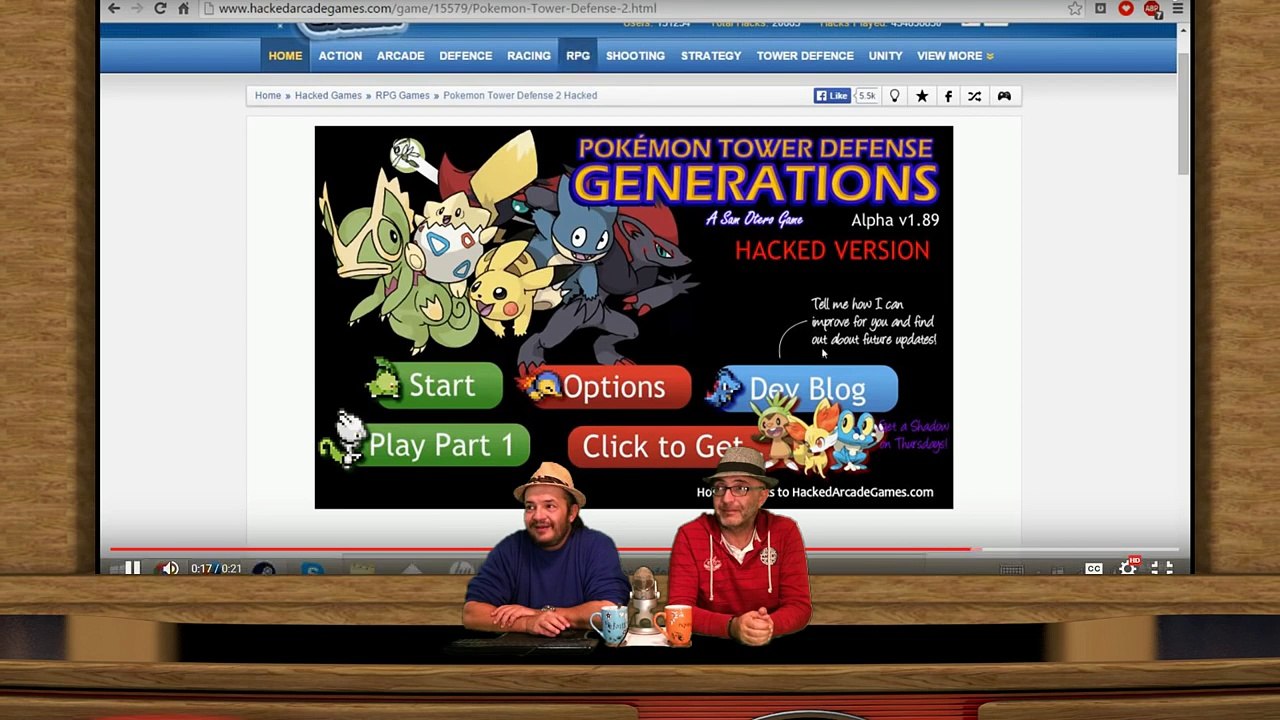Click the RPG Games breadcrumb link
Image resolution: width=1280 pixels, height=720 pixels.
(x=402, y=96)
